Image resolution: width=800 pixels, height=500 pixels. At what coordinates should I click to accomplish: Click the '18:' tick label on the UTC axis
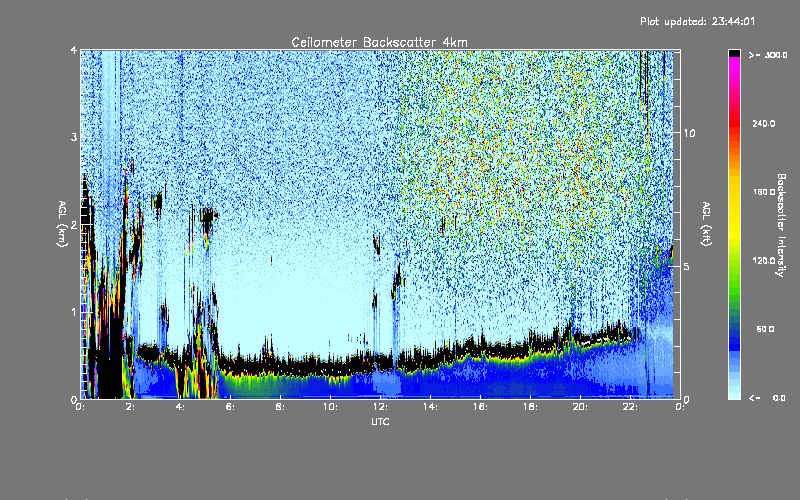[530, 407]
